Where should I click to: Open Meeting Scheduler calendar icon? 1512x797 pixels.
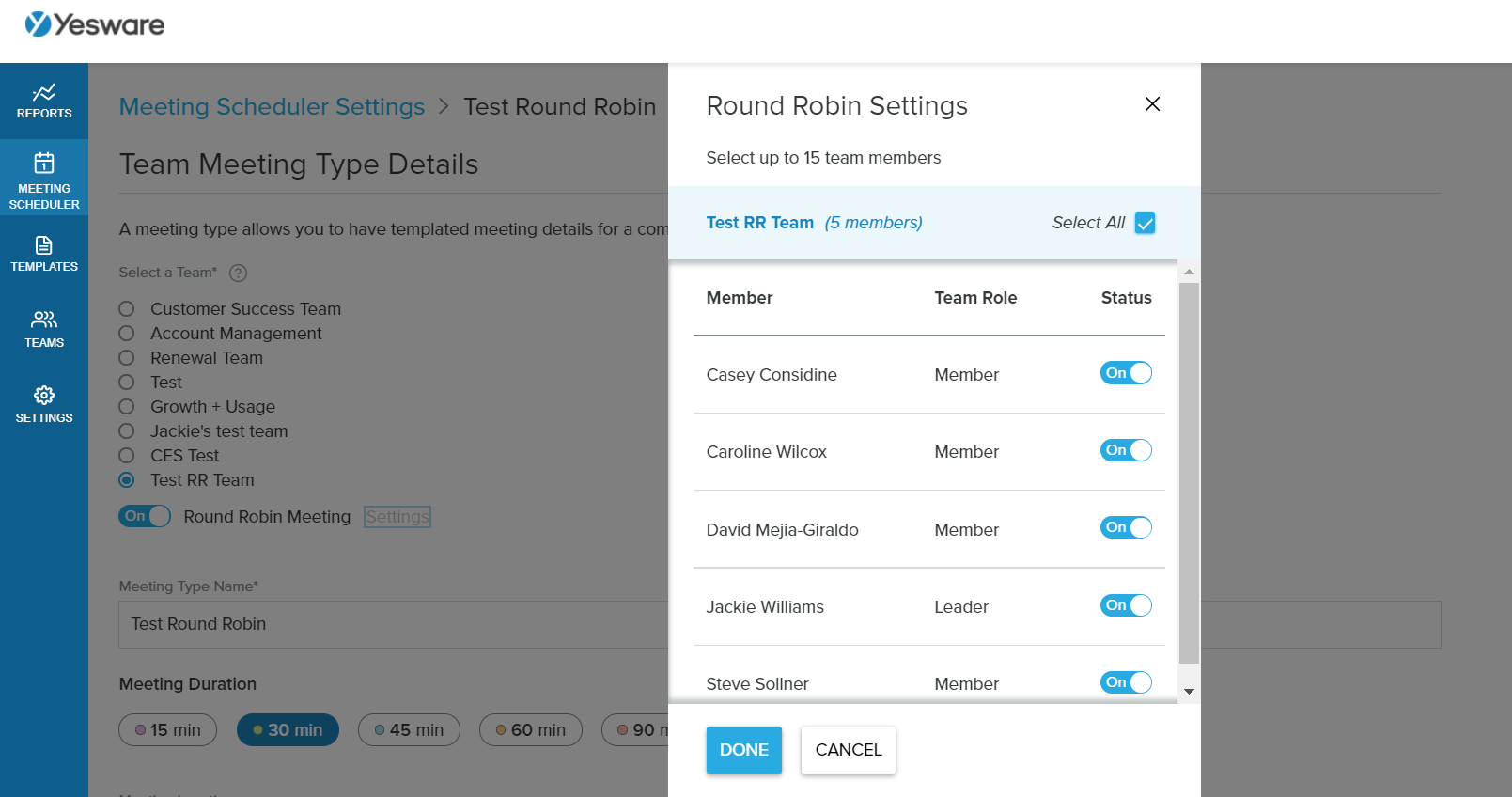point(44,163)
